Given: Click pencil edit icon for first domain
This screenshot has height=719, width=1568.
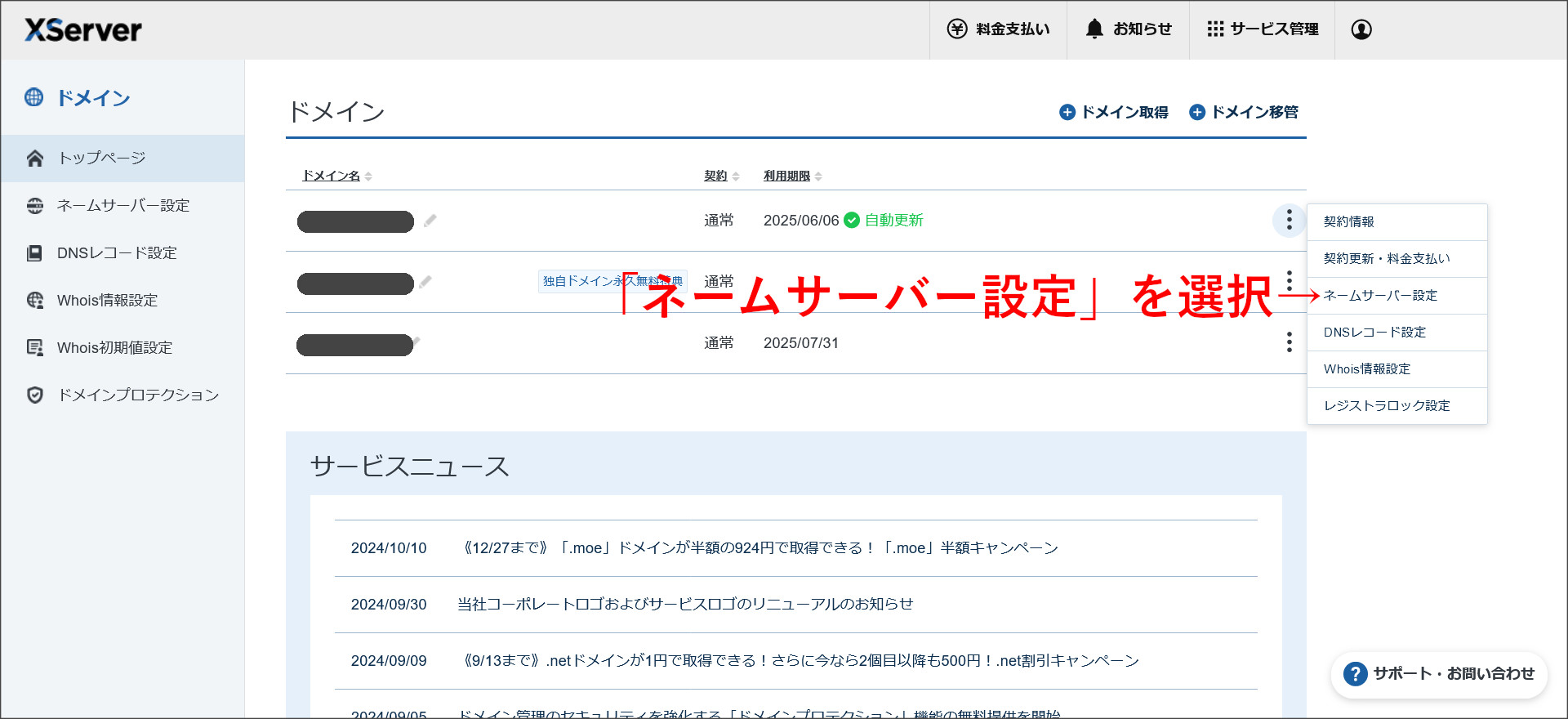Looking at the screenshot, I should click(430, 221).
